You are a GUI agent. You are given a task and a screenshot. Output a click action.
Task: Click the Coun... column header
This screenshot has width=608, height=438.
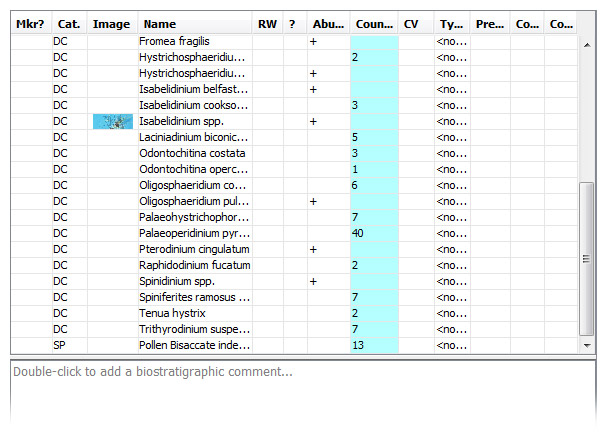tap(374, 24)
